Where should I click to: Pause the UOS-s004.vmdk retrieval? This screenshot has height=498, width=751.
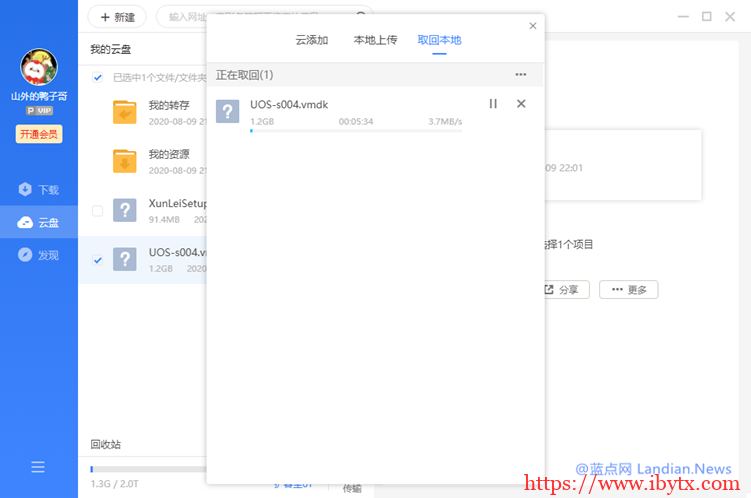click(x=492, y=104)
